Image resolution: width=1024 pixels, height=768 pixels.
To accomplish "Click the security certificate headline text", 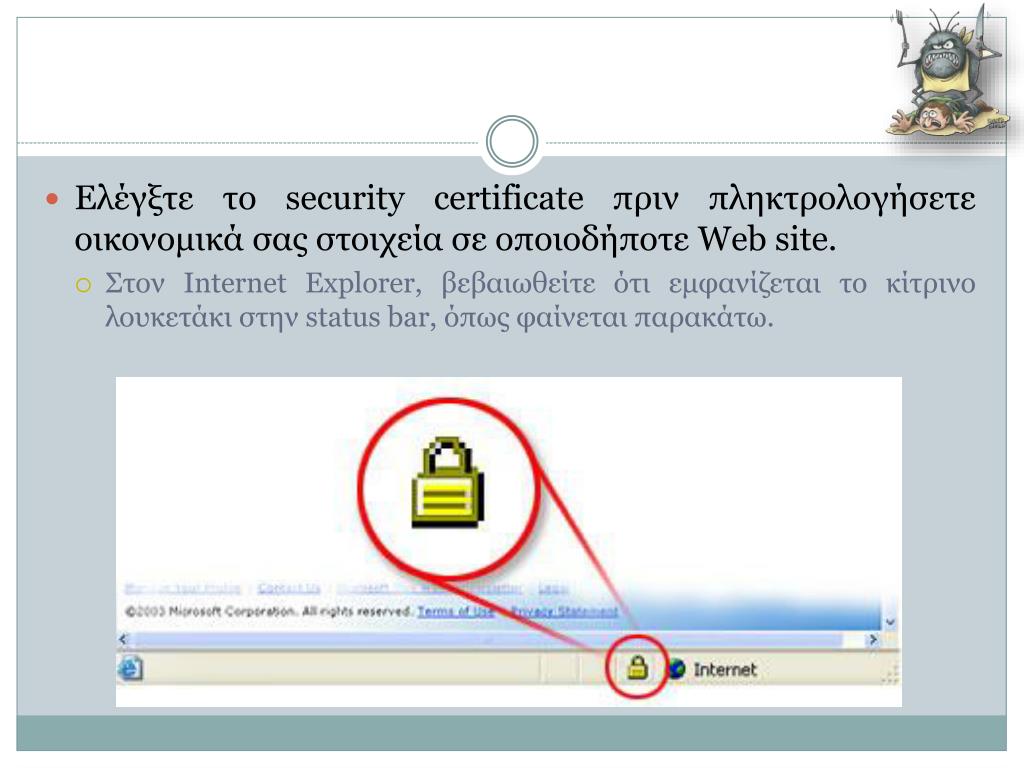I will click(524, 218).
